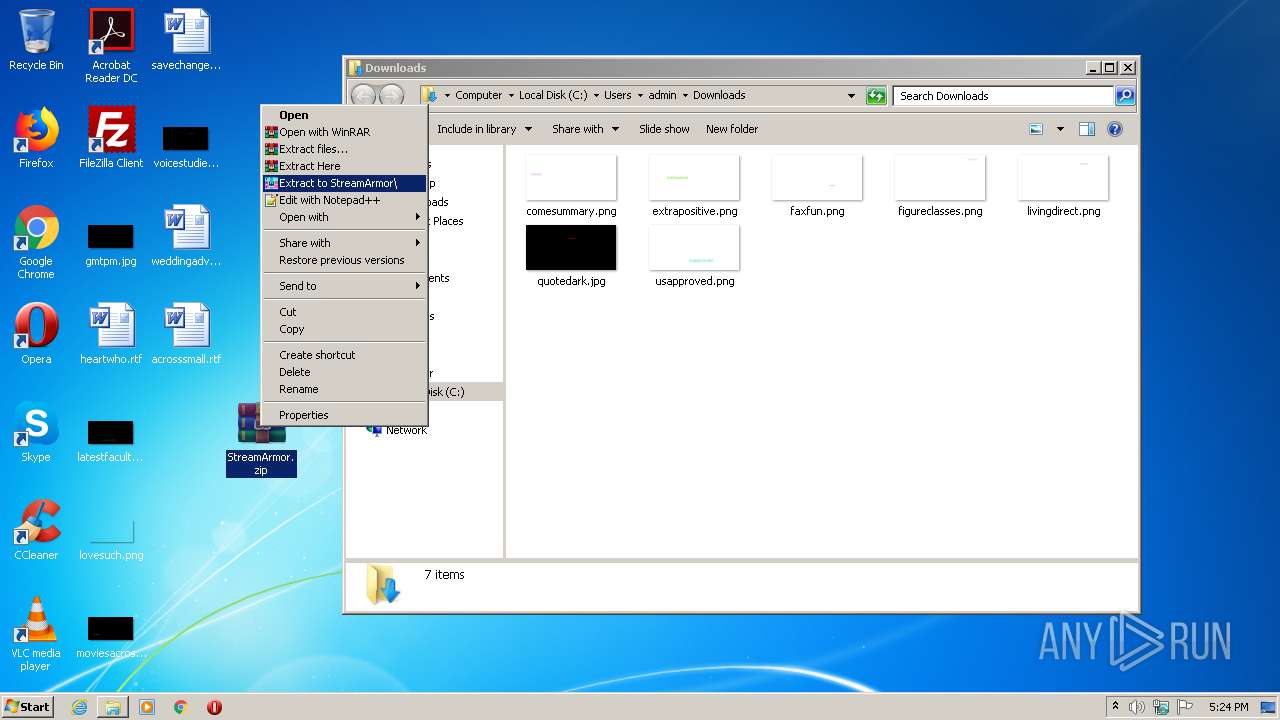1280x720 pixels.
Task: Open the Acrobat Reader DC desktop shortcut
Action: tap(111, 46)
